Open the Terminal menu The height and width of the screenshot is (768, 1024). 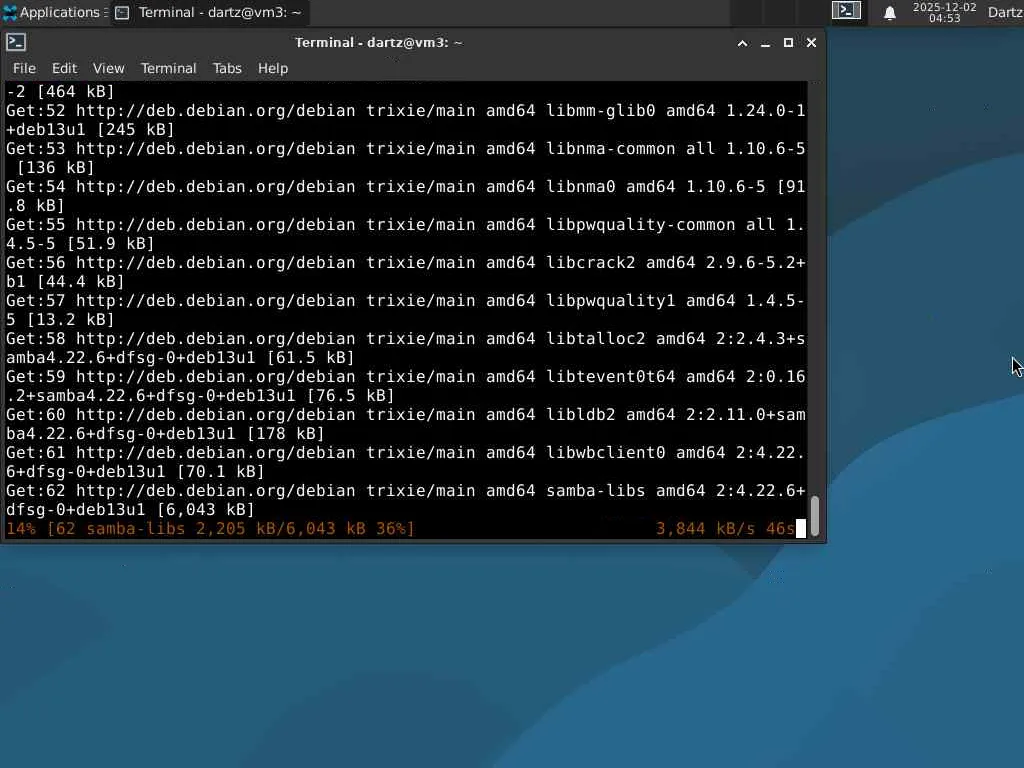tap(168, 69)
